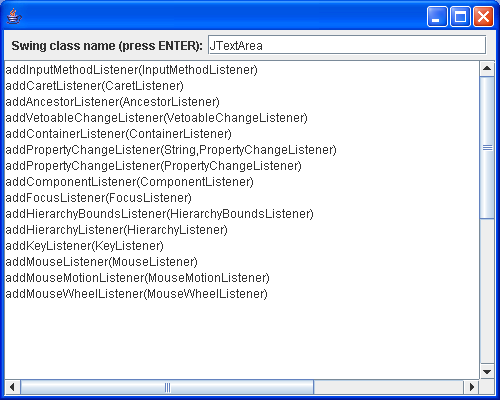
Task: Click the addHierarchyBoundsListener(HierarchyBoundsListener) line
Action: [x=160, y=214]
